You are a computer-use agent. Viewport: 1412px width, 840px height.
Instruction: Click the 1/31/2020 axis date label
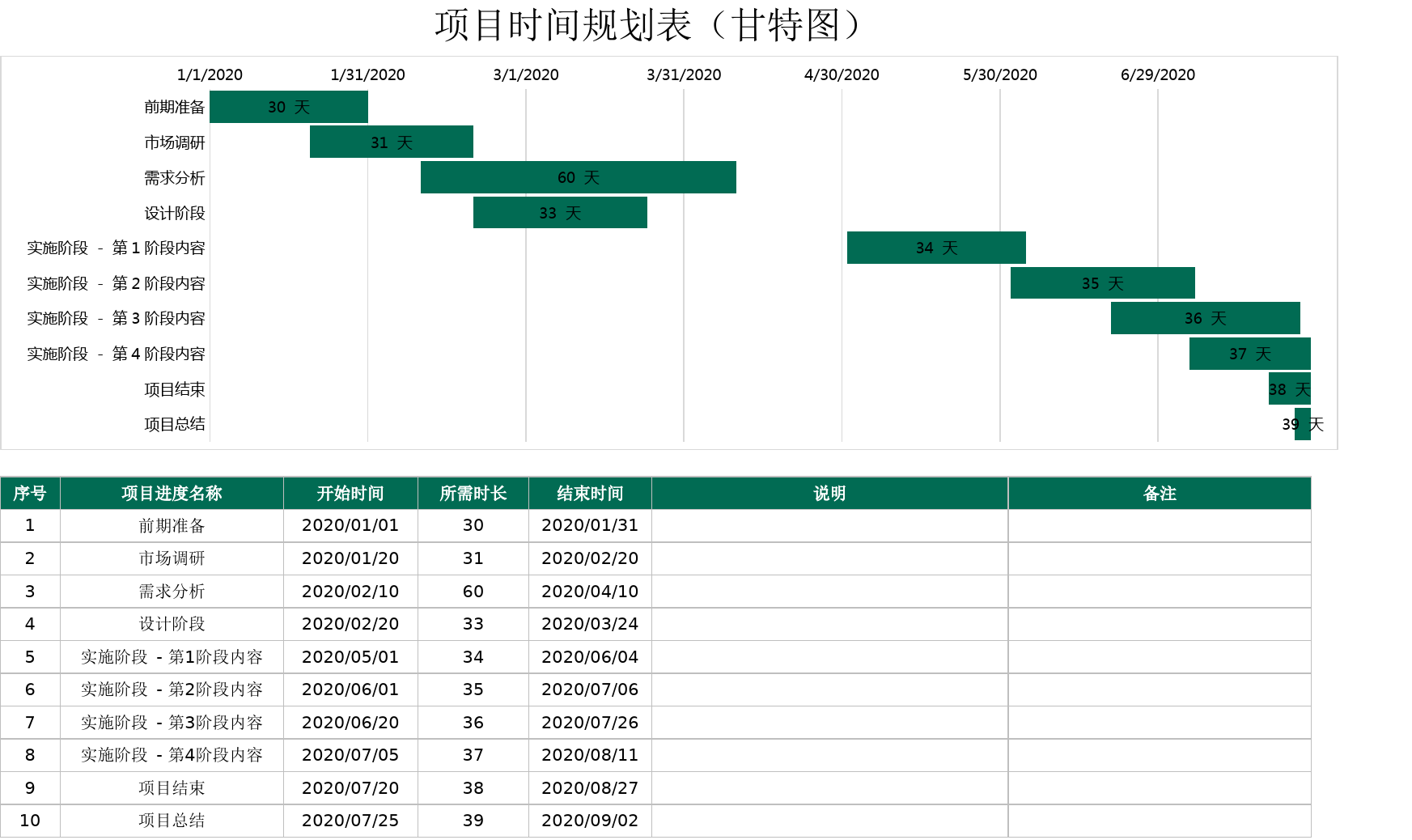click(368, 74)
